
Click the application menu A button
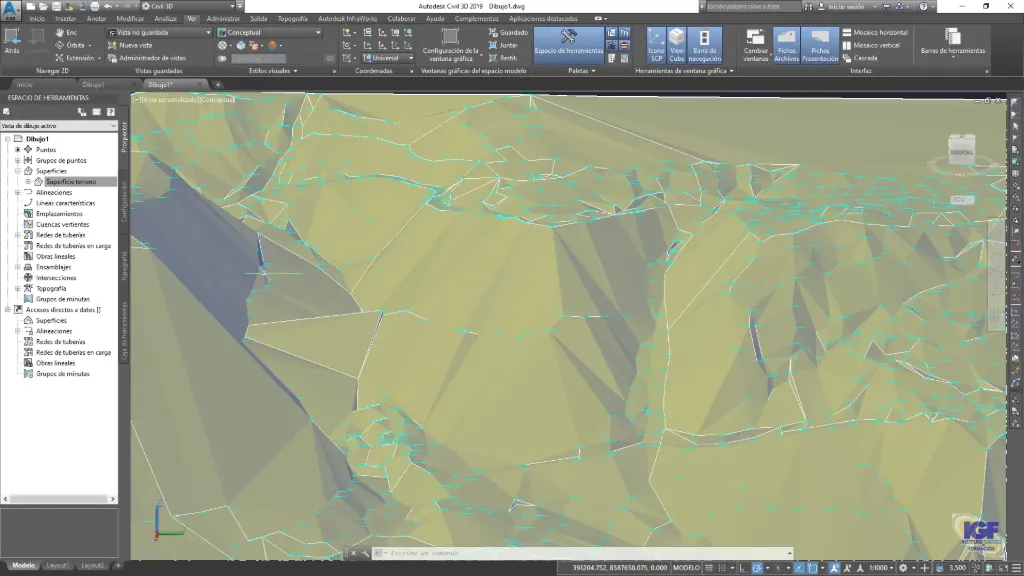pos(10,10)
